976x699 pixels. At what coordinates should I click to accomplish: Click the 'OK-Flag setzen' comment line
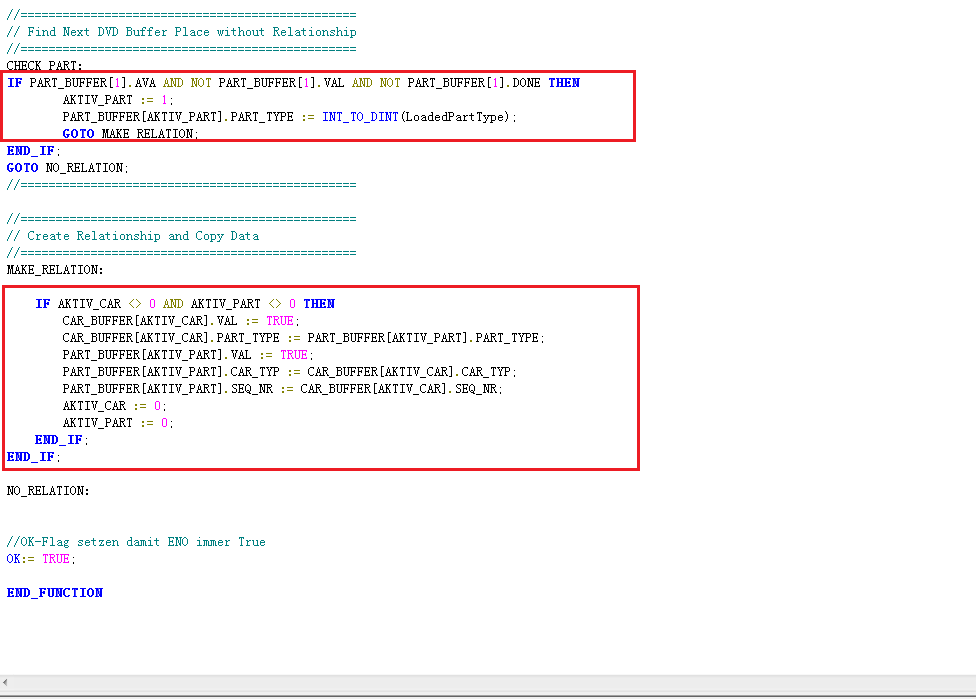(x=136, y=542)
